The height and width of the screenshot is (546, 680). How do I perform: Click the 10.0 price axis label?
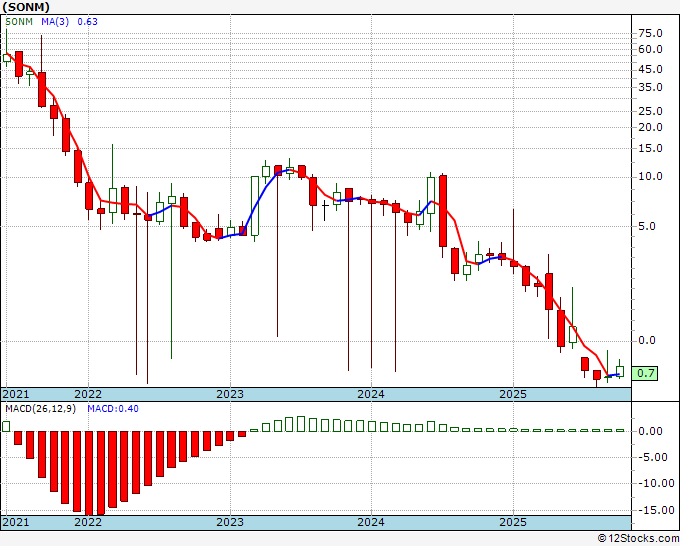[650, 177]
